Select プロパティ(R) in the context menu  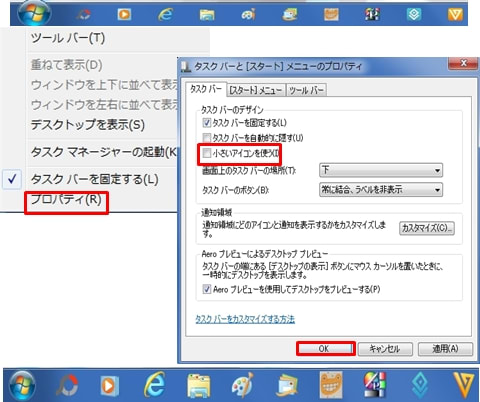pyautogui.click(x=66, y=200)
